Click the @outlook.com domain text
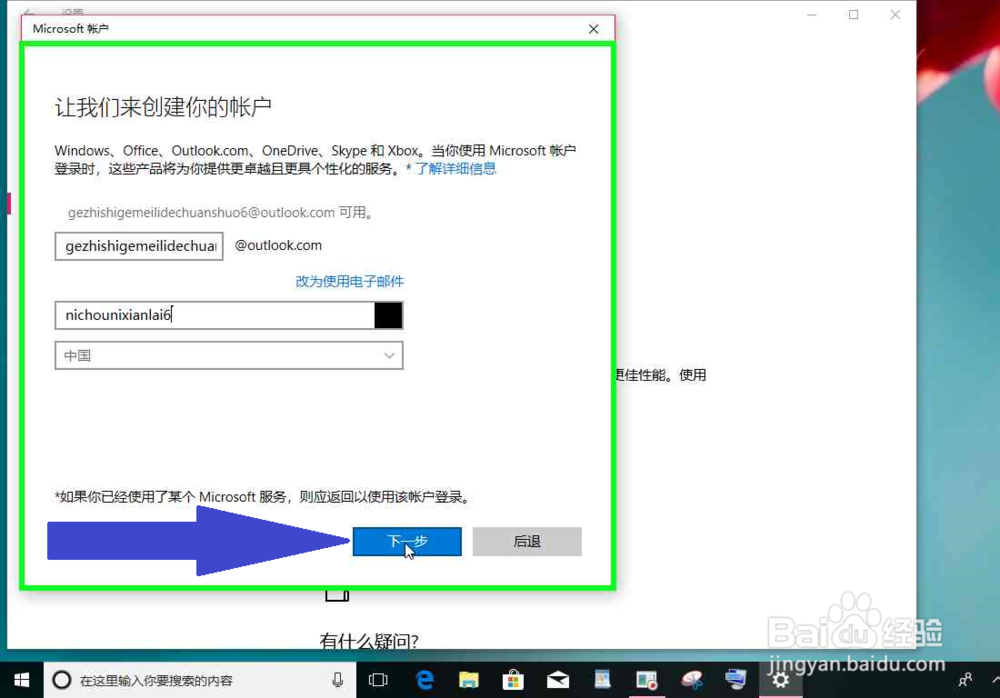 pos(278,246)
